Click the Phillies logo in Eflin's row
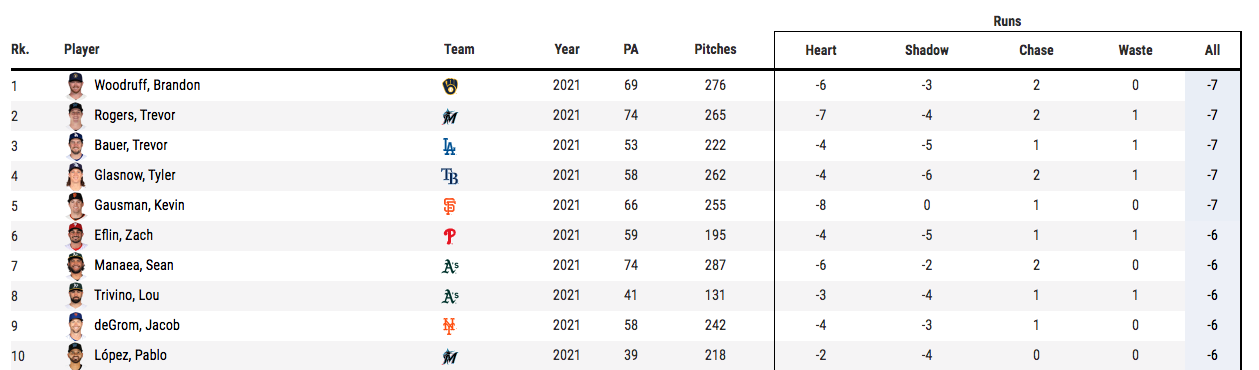The height and width of the screenshot is (370, 1259). click(450, 236)
